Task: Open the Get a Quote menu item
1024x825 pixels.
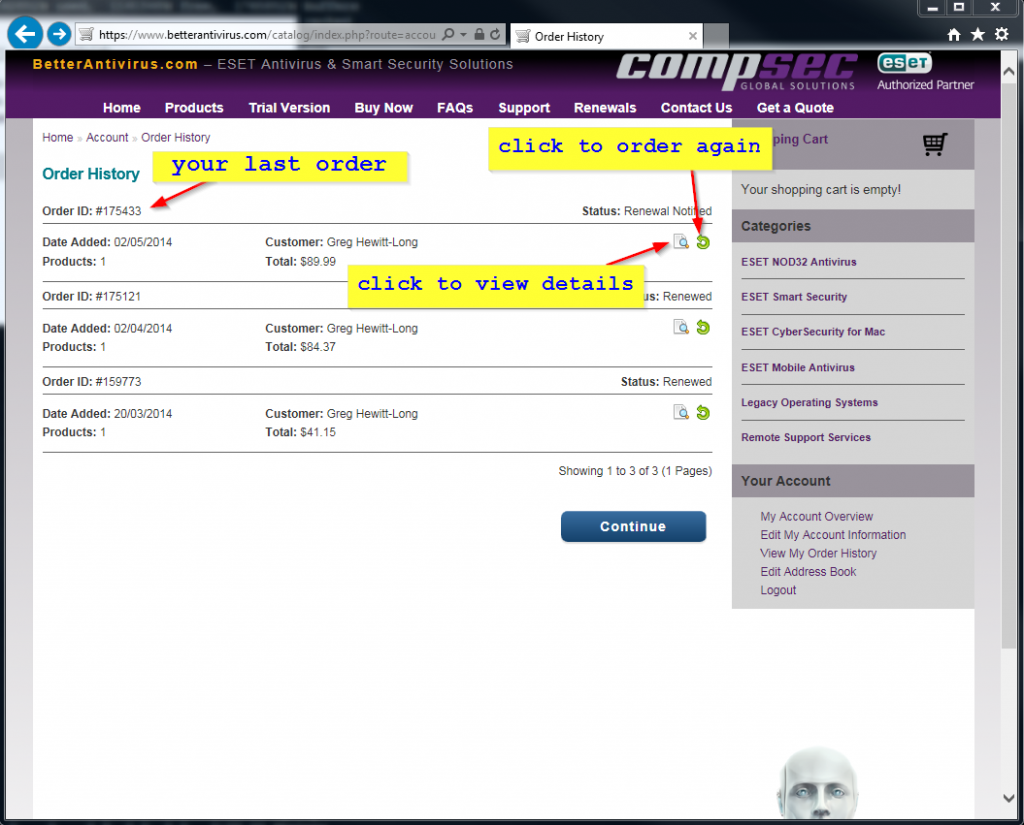Action: pyautogui.click(x=795, y=108)
